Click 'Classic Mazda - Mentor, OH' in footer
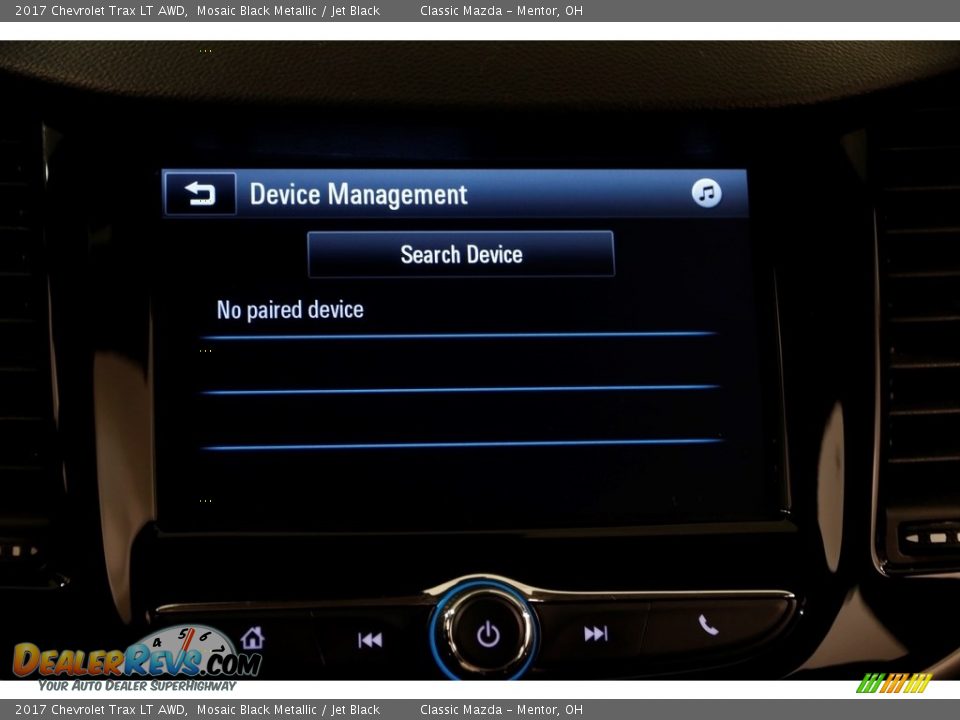This screenshot has width=960, height=720. point(501,710)
